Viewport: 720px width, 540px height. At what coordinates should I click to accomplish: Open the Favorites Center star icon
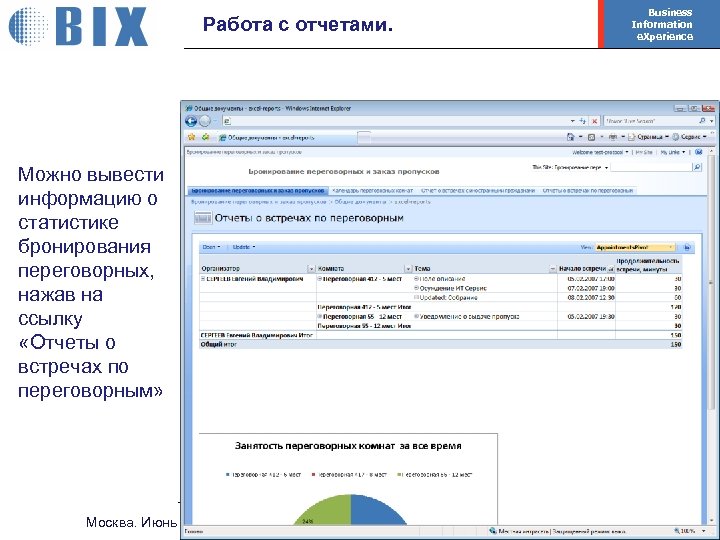pyautogui.click(x=191, y=137)
